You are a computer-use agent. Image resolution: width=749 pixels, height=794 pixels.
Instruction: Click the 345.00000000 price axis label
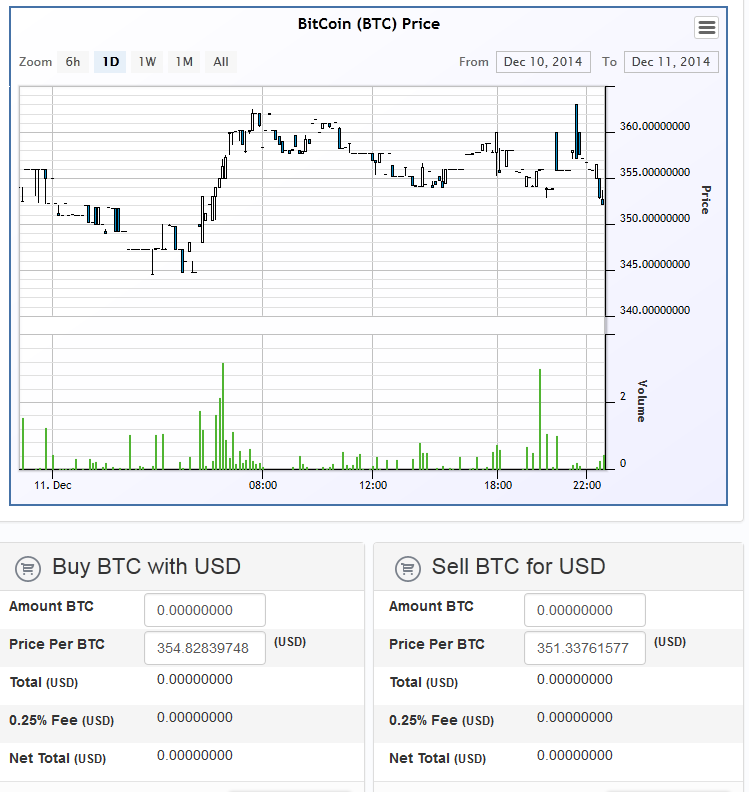click(x=654, y=264)
